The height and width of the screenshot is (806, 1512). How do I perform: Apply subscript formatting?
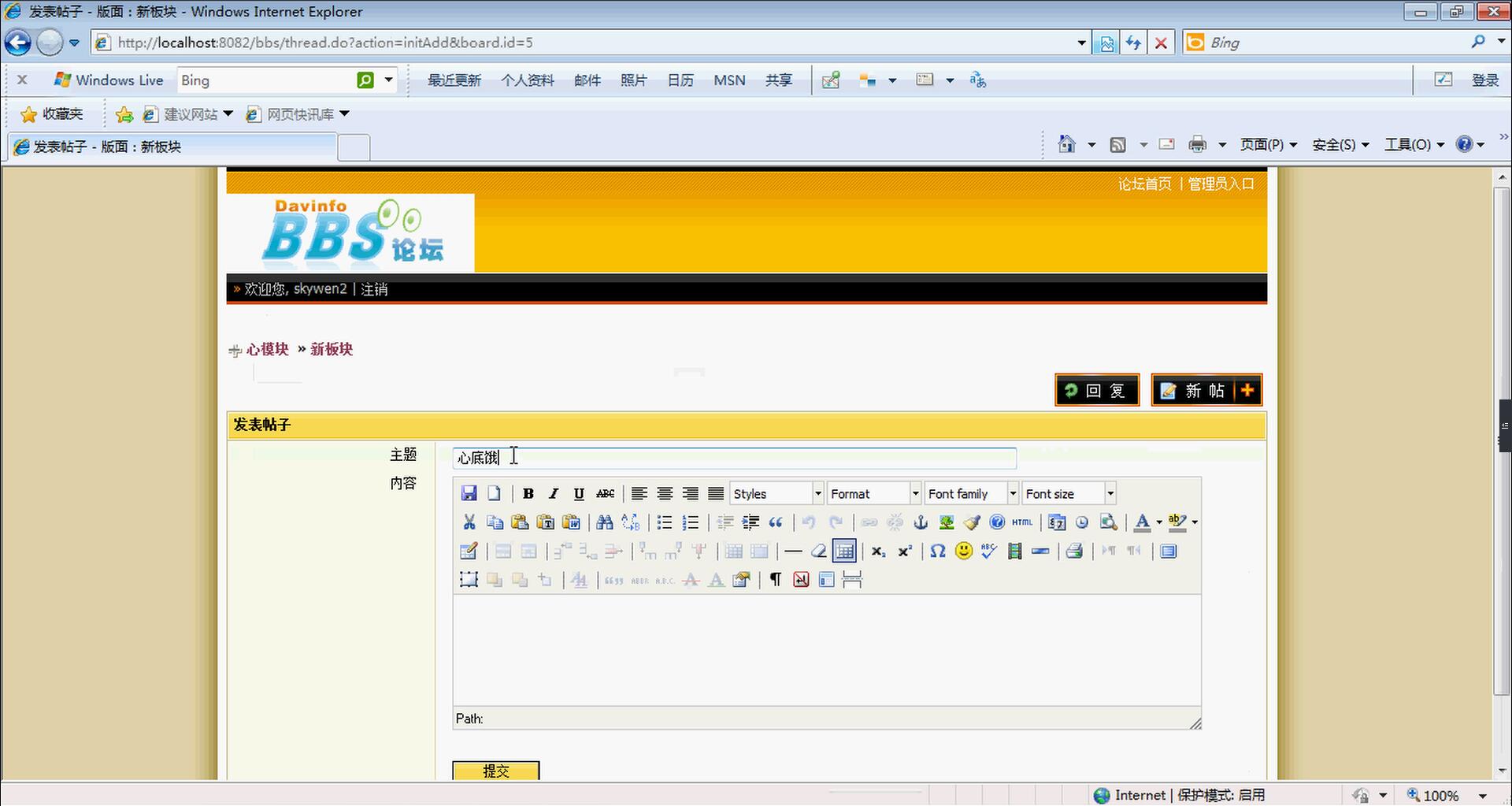[879, 551]
